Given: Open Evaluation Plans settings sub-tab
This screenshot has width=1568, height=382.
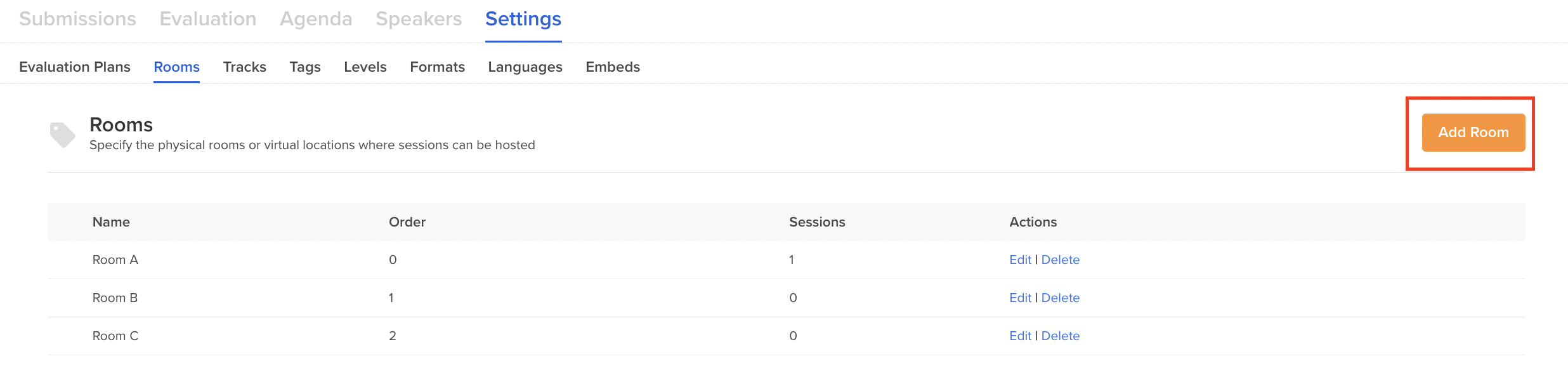Looking at the screenshot, I should tap(75, 67).
